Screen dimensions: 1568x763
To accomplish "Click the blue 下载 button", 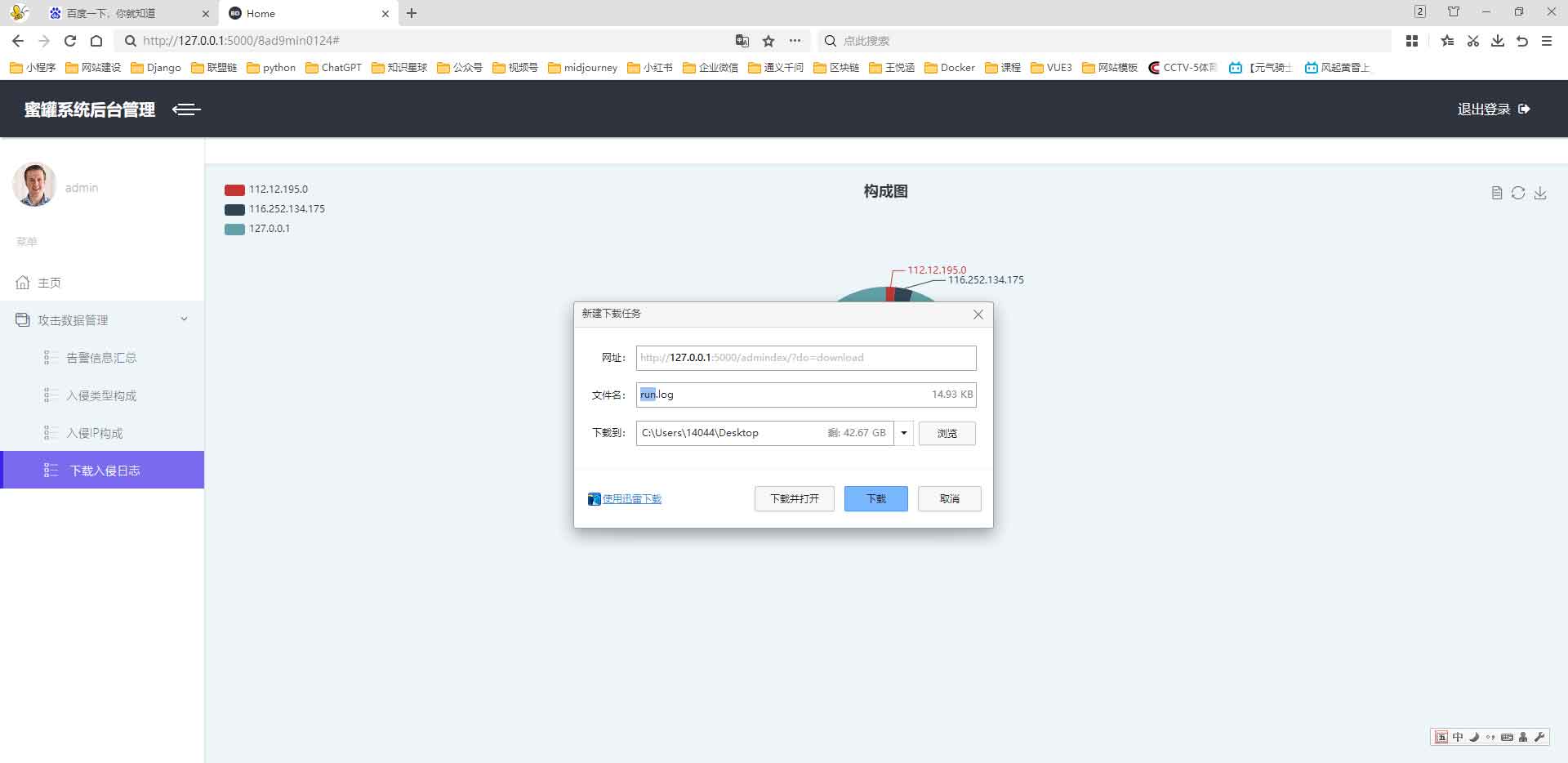I will point(875,498).
